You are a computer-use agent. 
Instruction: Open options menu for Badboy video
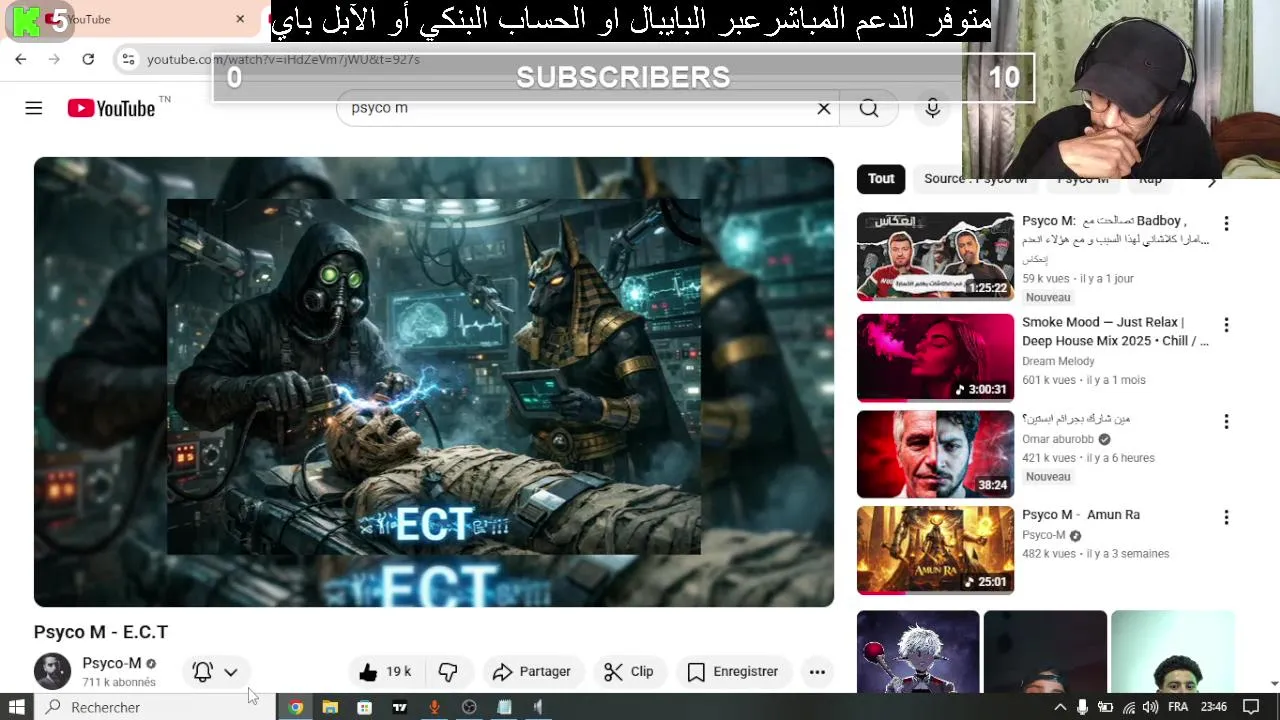tap(1226, 224)
